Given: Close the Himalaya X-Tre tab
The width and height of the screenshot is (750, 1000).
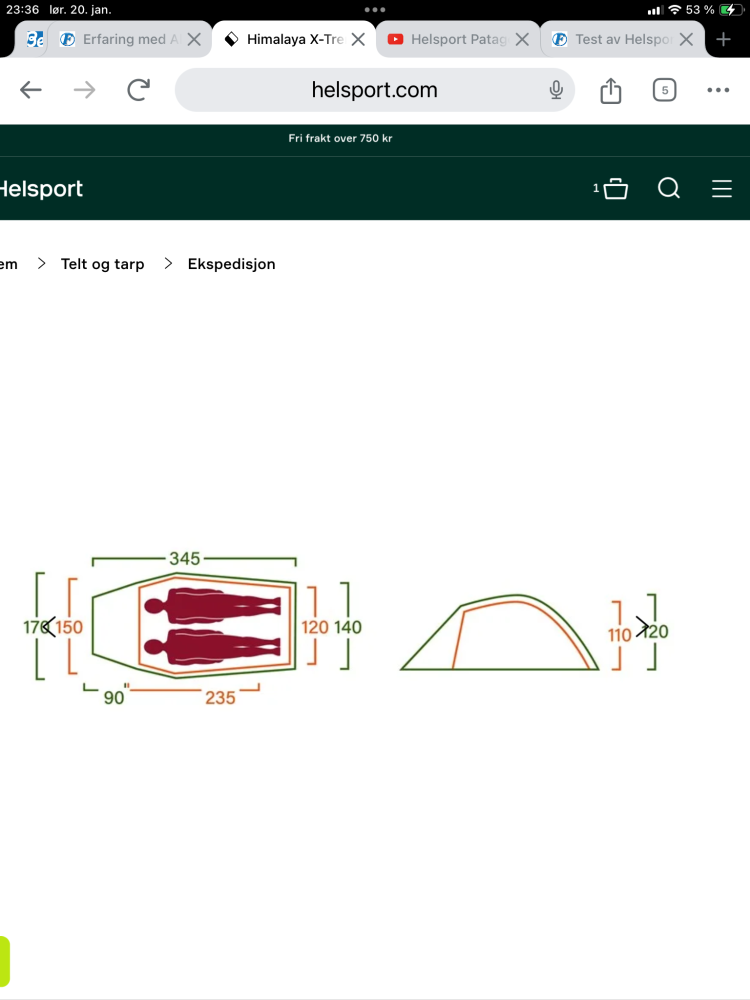Looking at the screenshot, I should pyautogui.click(x=358, y=40).
